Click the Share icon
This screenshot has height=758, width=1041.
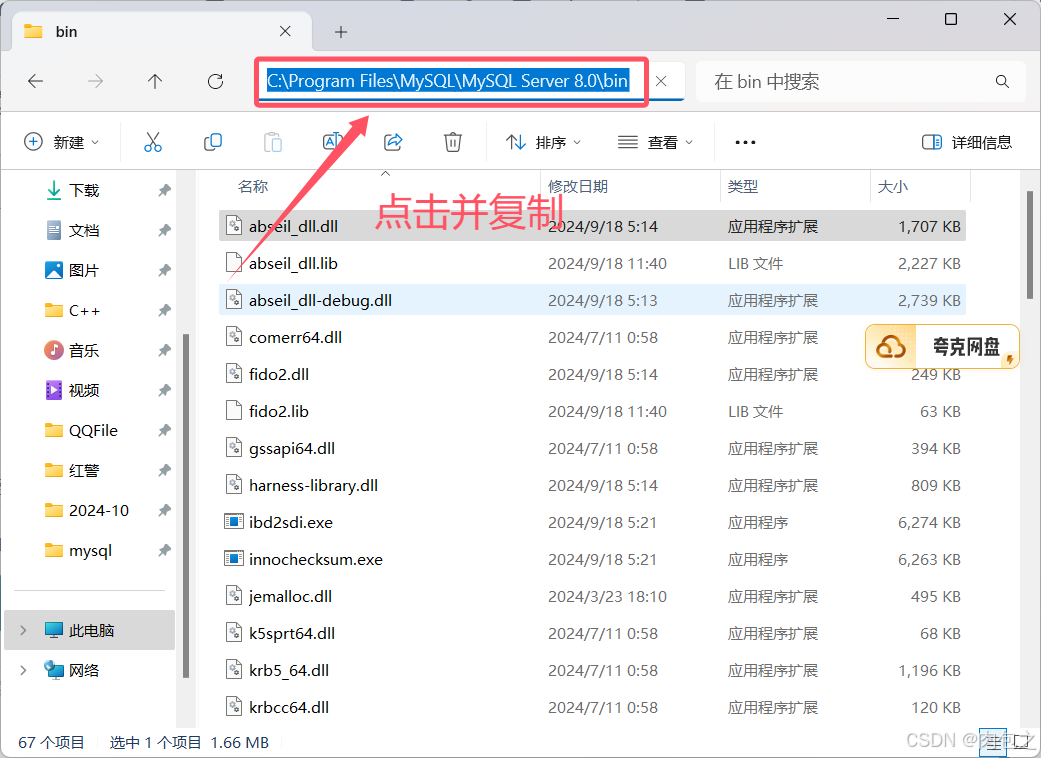tap(393, 142)
